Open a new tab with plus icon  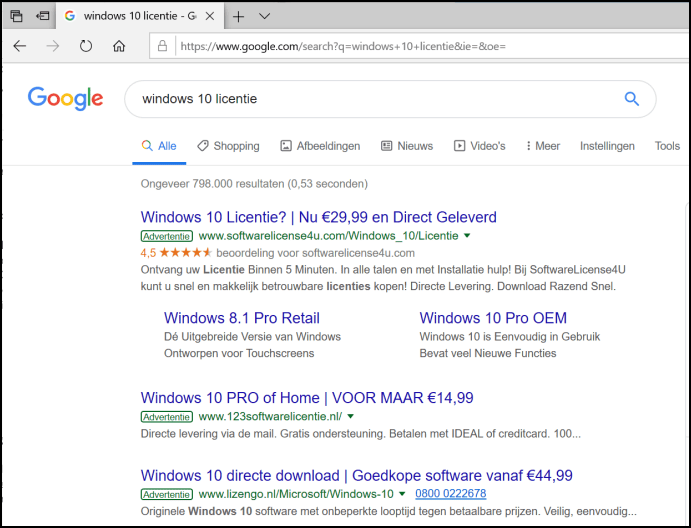(238, 17)
